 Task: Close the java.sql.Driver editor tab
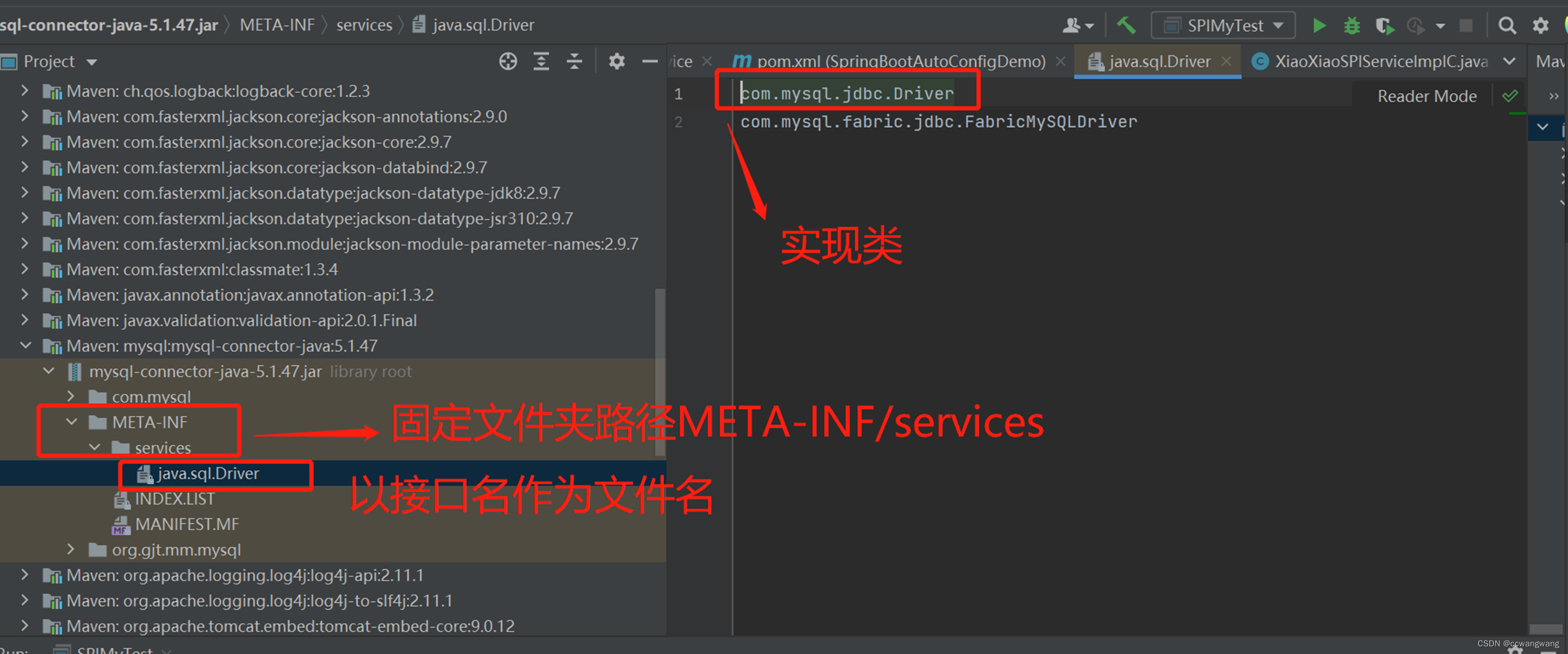click(1226, 61)
